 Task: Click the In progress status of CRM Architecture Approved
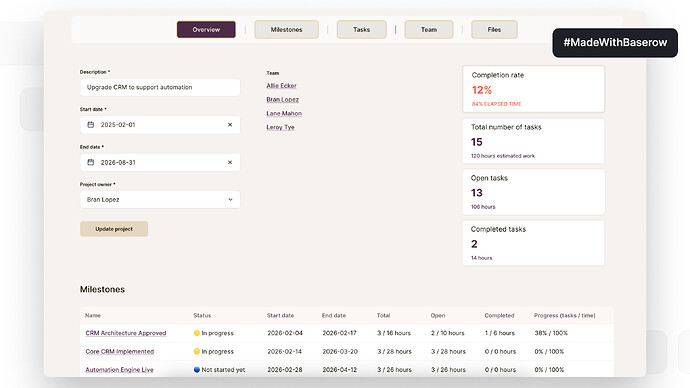[x=214, y=333]
